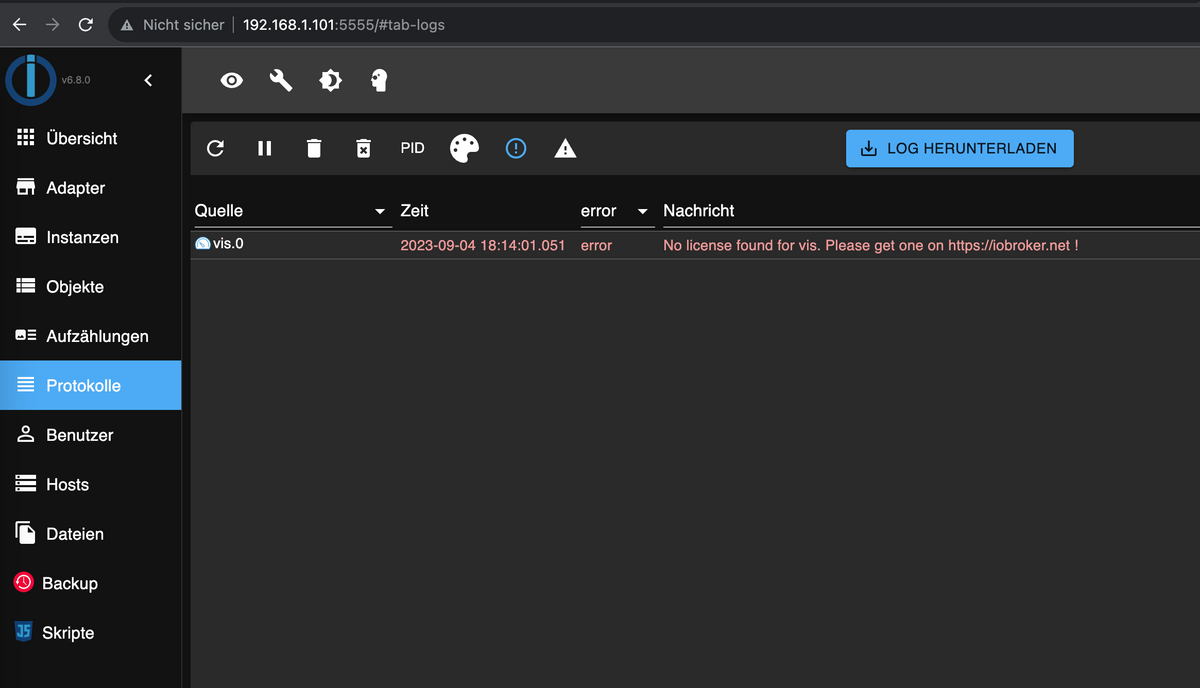Screen dimensions: 1200x688
Task: Open the wrench system settings icon
Action: (281, 81)
